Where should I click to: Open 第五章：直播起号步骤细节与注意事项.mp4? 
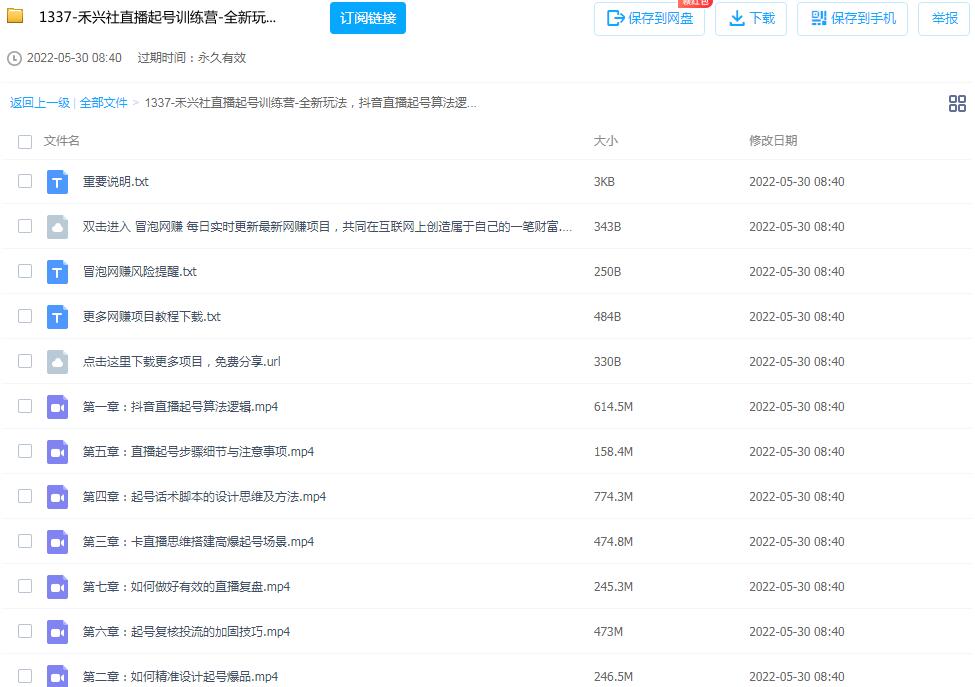pos(198,452)
